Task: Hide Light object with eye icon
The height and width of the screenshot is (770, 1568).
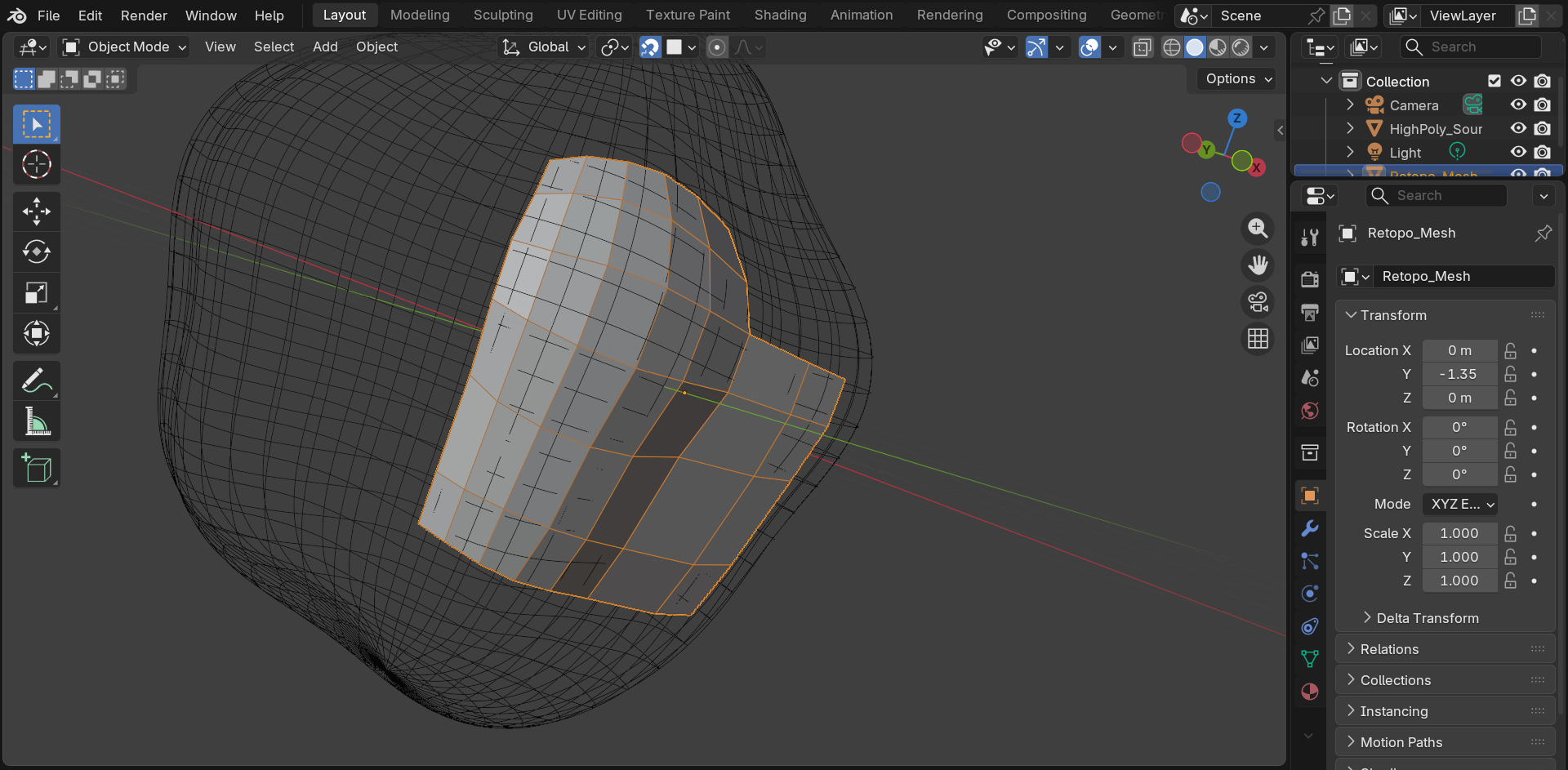Action: pos(1518,152)
